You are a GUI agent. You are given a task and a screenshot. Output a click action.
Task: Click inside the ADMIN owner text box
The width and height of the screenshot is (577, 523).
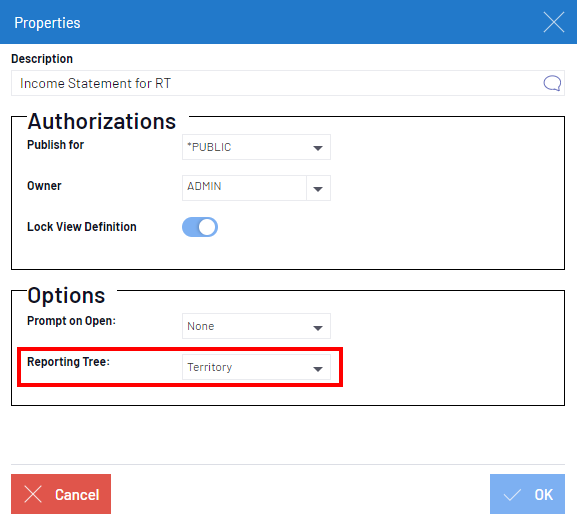[x=244, y=188]
